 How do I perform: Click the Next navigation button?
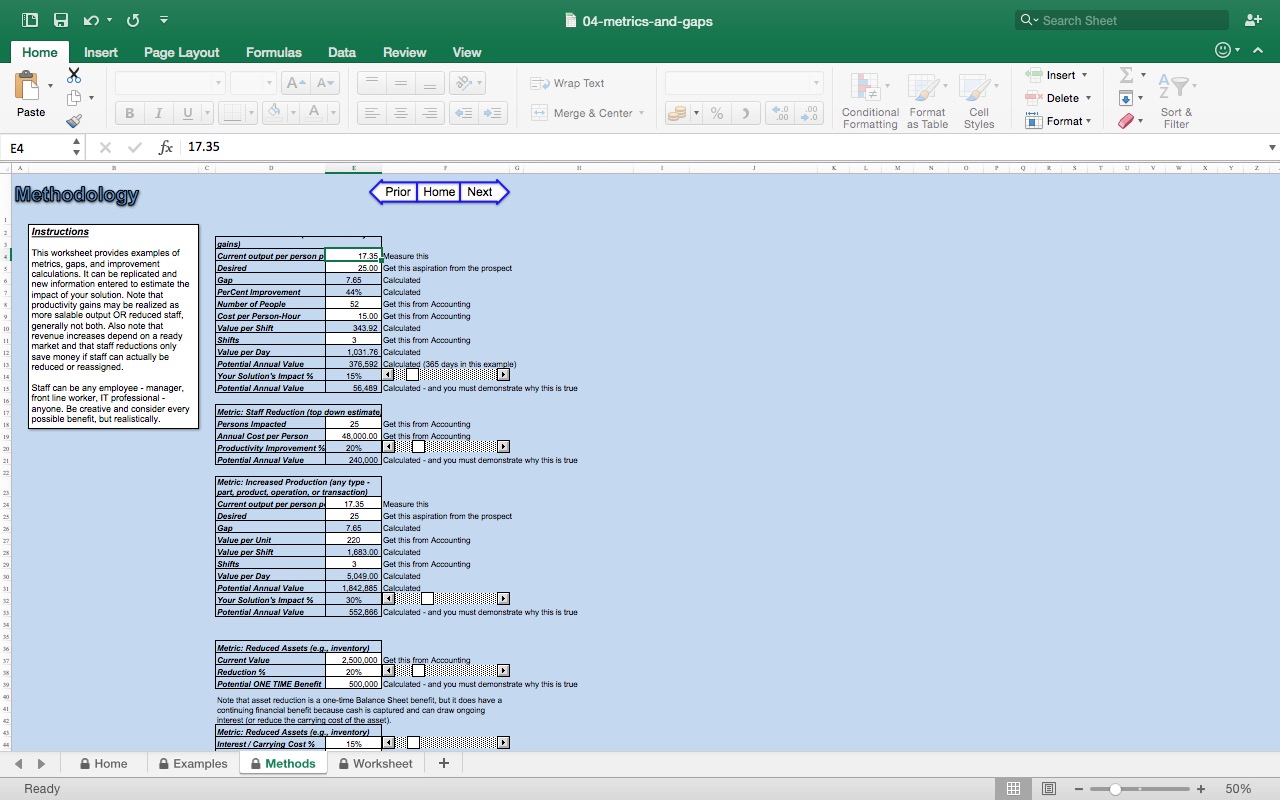[480, 191]
